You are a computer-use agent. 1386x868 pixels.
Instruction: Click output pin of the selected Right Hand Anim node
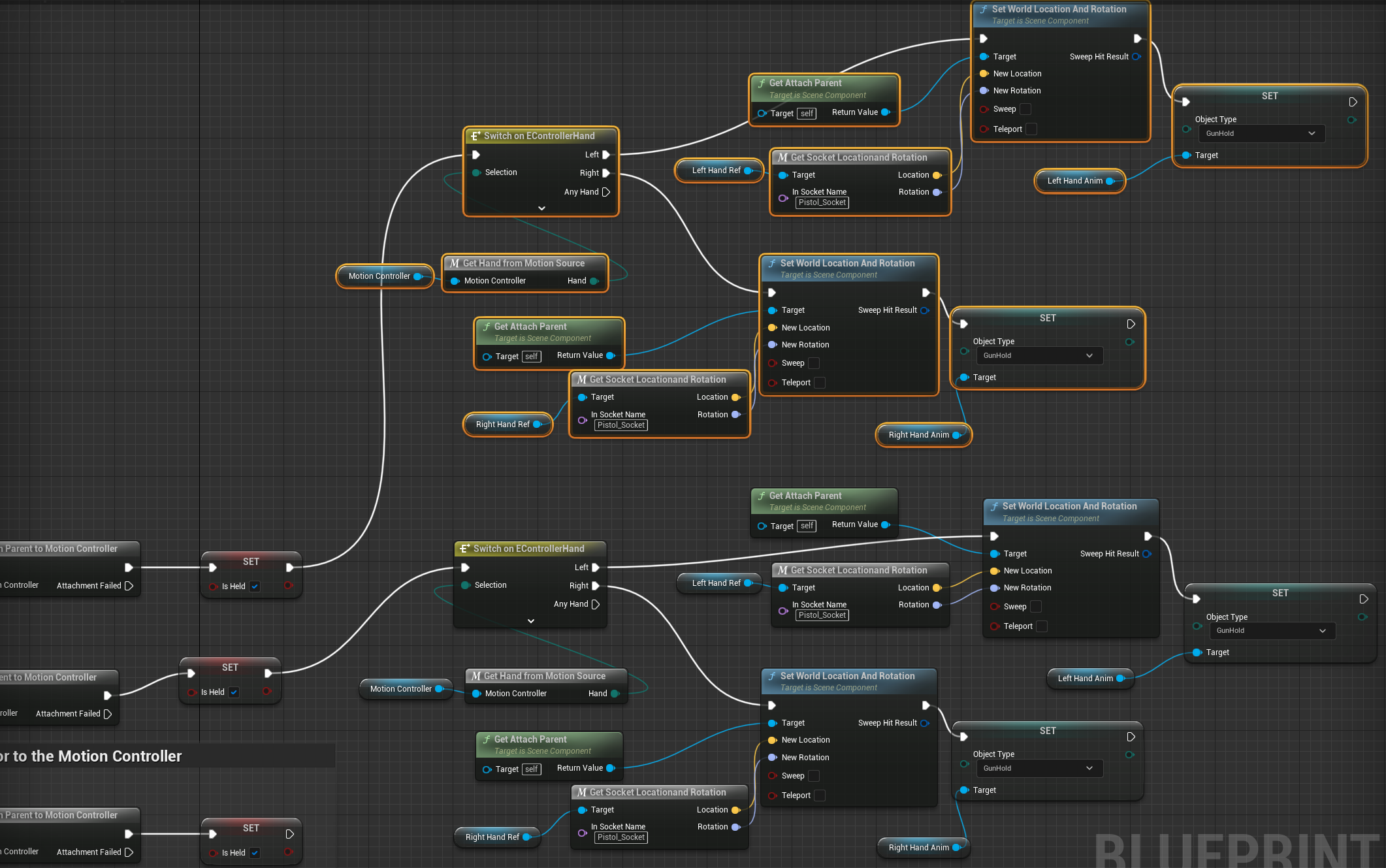click(x=956, y=435)
